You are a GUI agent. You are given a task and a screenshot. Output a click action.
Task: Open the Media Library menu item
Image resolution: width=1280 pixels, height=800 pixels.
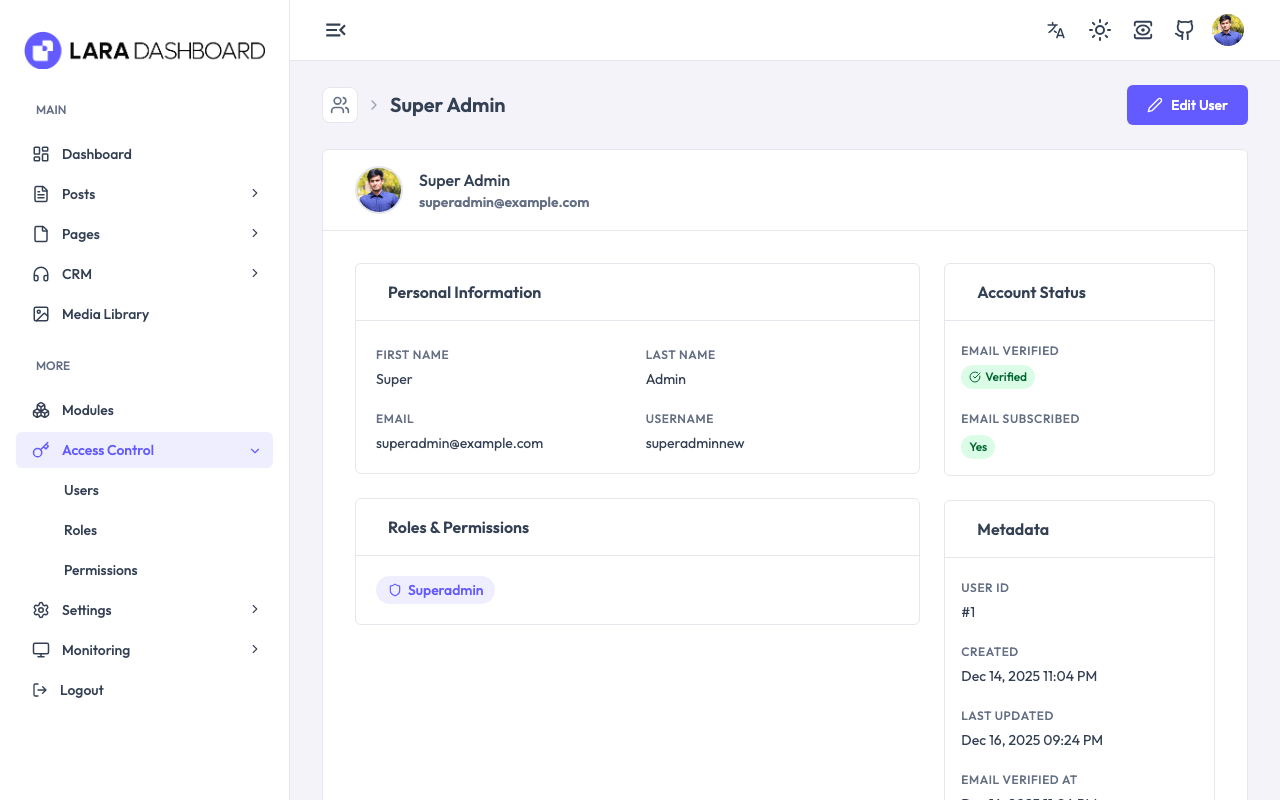144,314
